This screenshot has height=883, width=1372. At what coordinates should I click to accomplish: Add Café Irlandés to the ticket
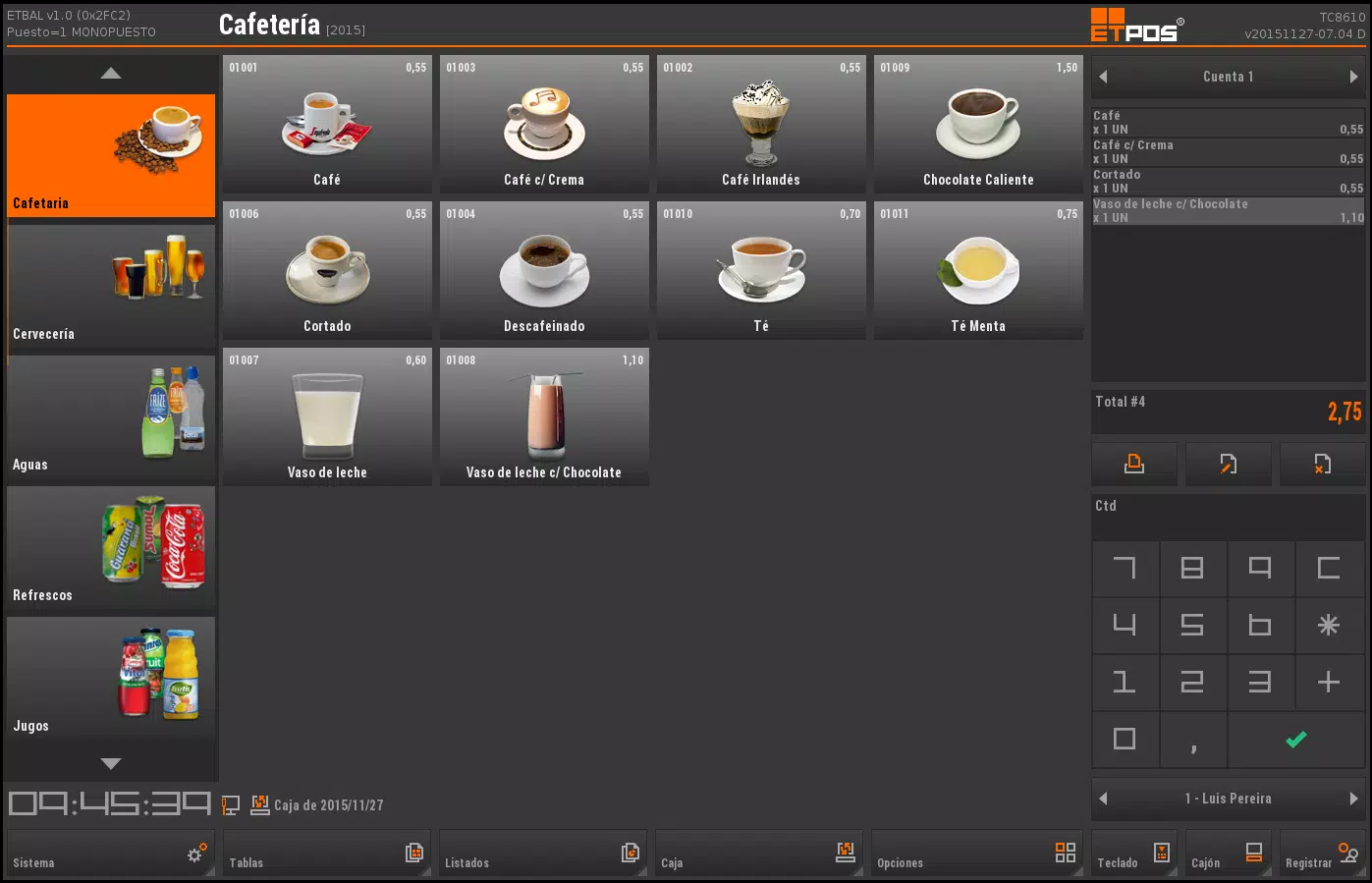pyautogui.click(x=761, y=124)
